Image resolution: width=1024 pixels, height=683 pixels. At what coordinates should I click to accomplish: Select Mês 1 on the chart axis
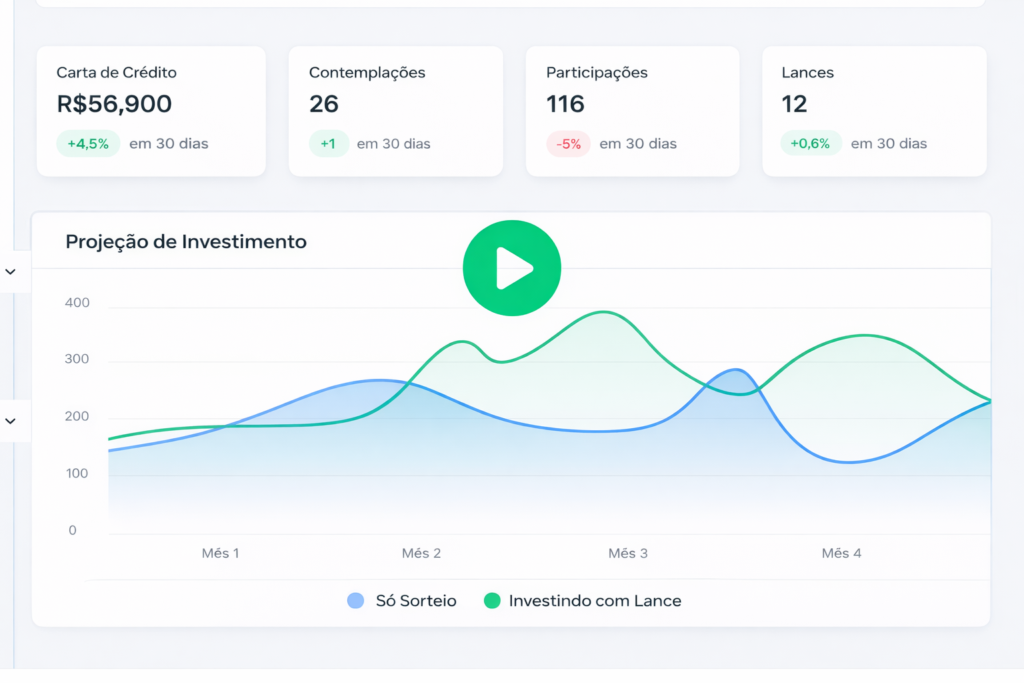[x=221, y=553]
